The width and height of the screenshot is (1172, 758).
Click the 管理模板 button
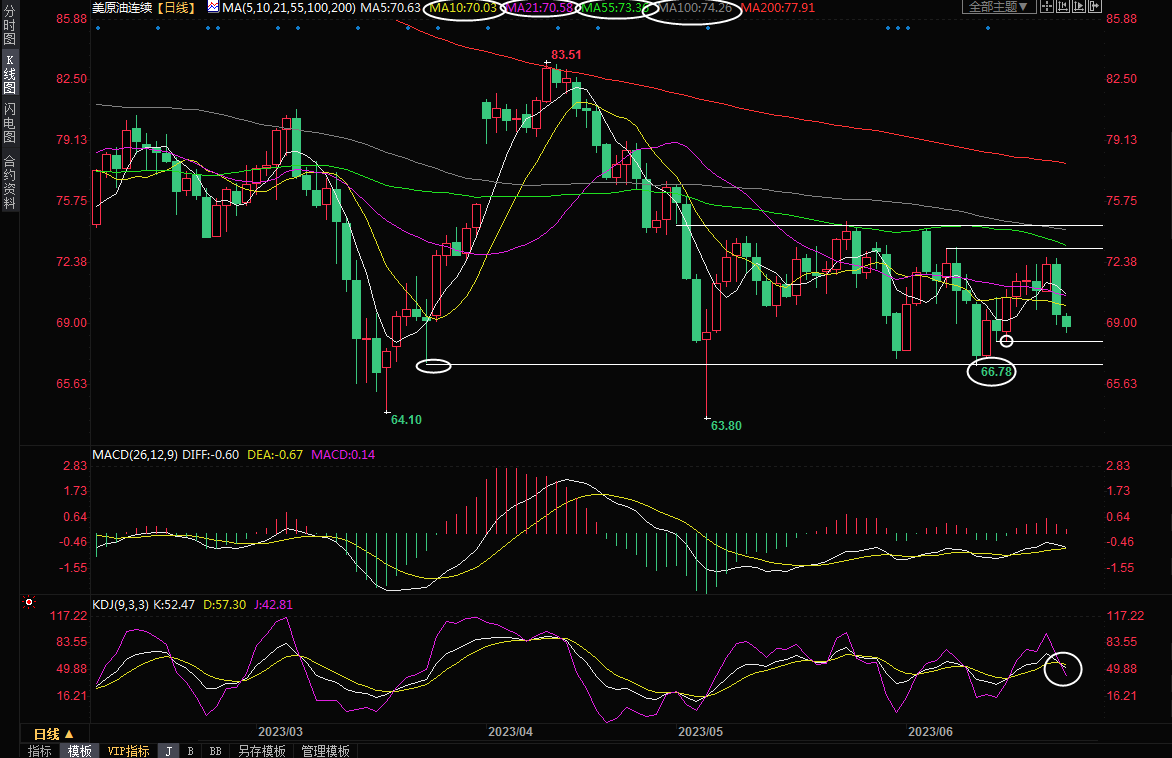(x=325, y=750)
